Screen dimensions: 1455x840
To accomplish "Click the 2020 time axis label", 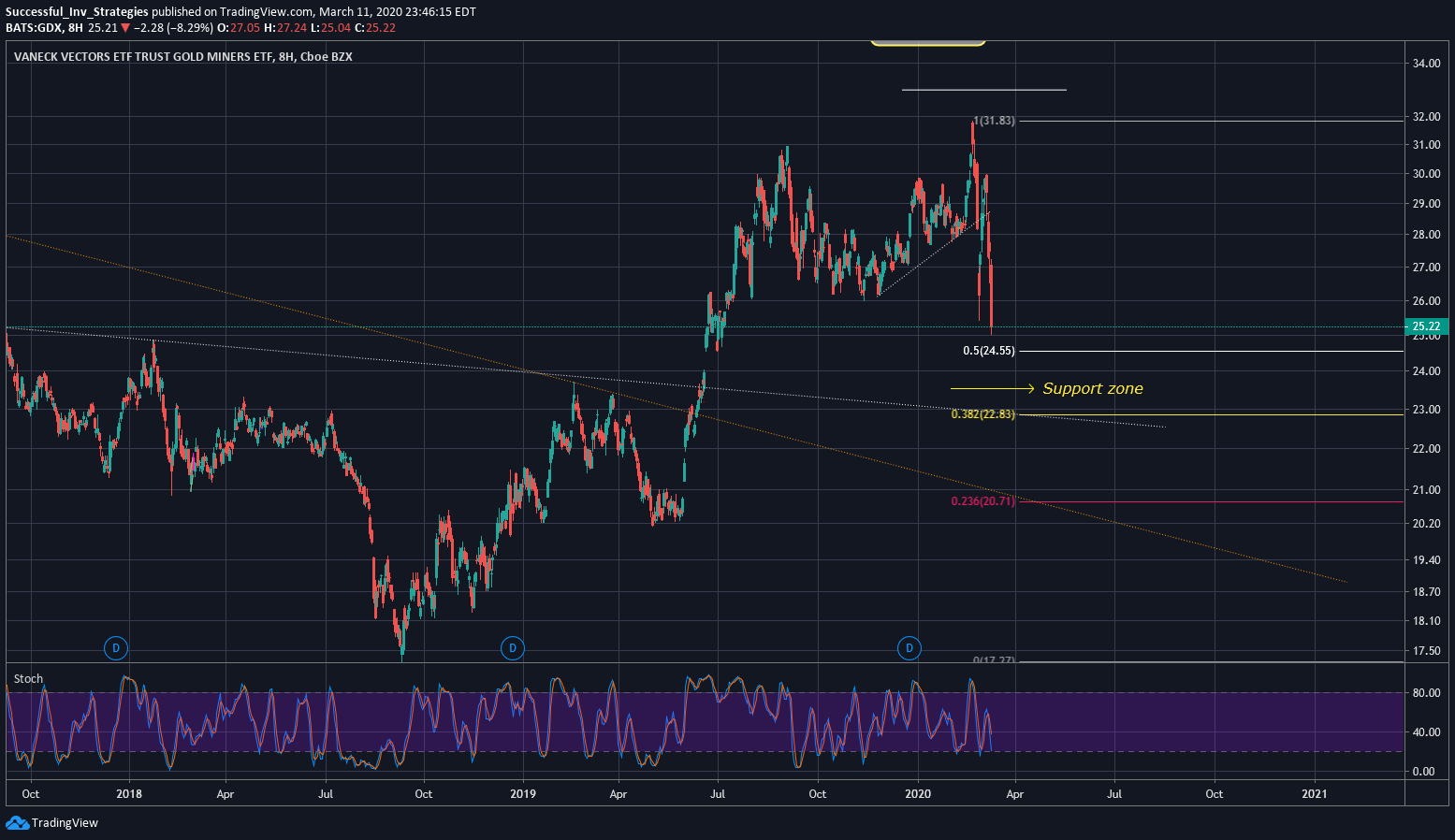I will (x=918, y=794).
